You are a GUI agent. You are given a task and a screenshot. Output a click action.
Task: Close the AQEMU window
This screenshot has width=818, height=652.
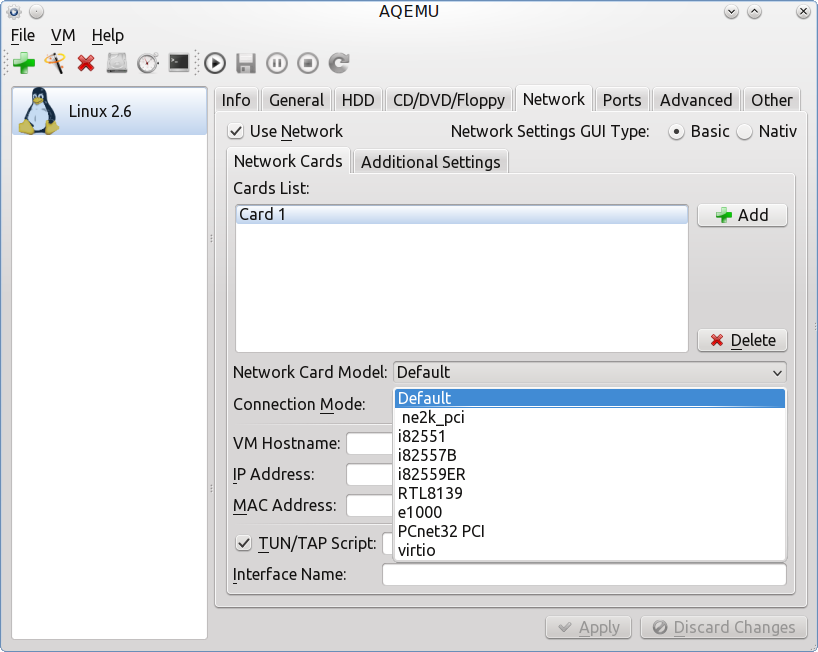coord(803,11)
